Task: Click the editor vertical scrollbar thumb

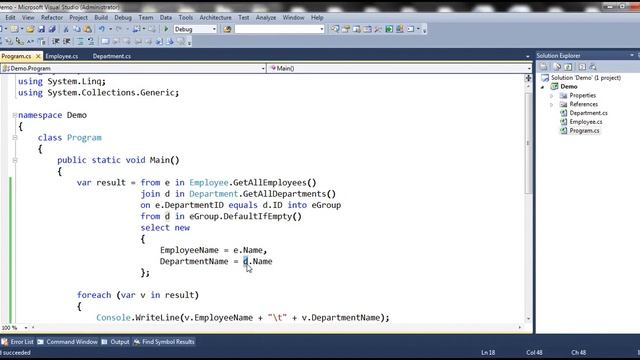Action: pos(528,143)
